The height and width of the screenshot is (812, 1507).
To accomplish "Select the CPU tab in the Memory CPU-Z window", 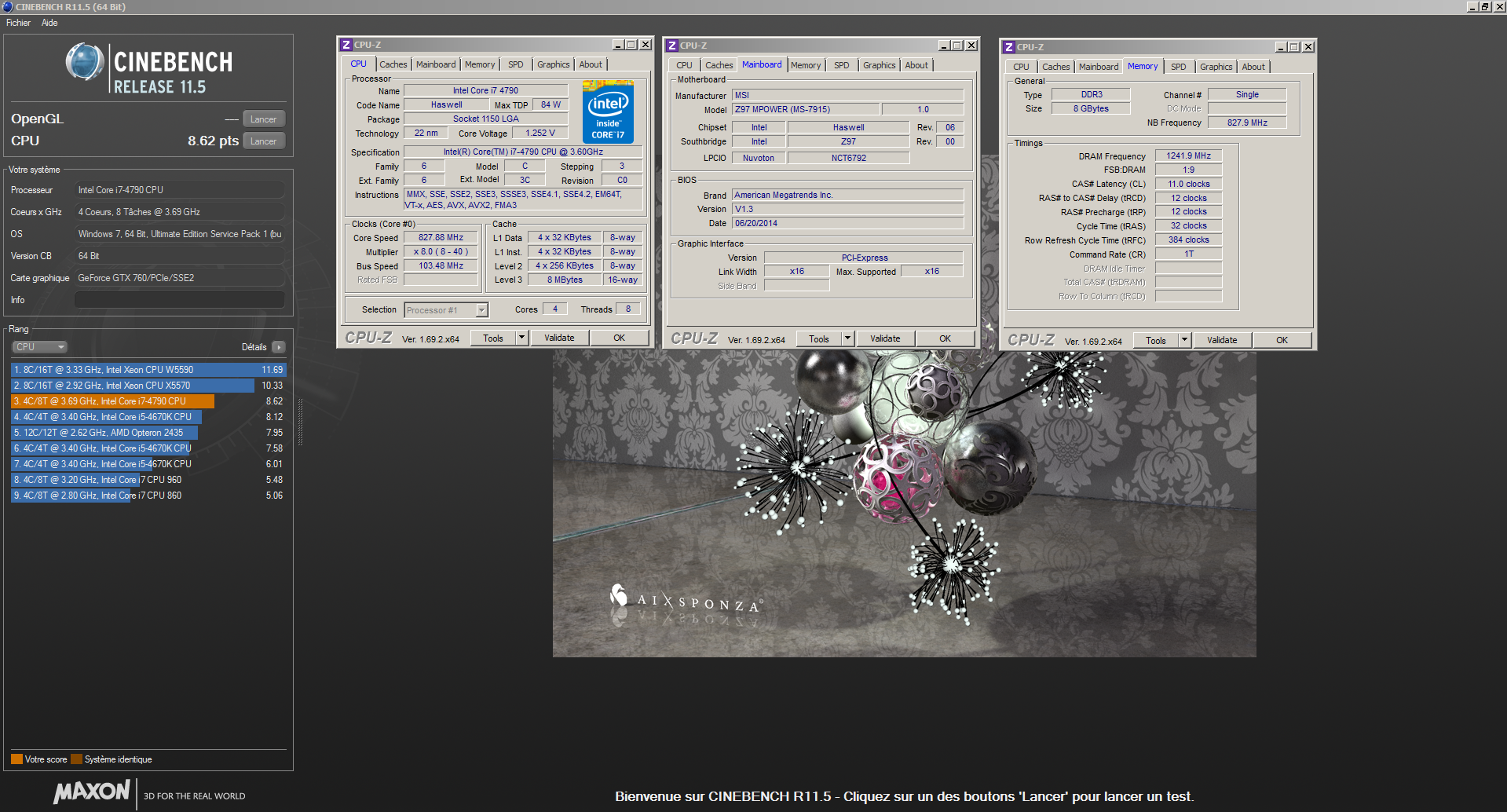I will pyautogui.click(x=1021, y=67).
